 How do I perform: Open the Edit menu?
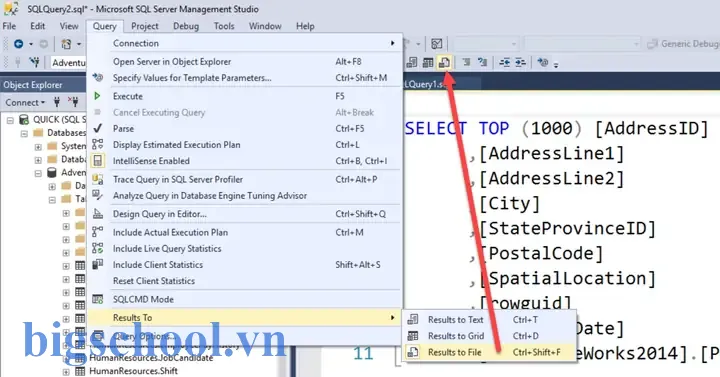pyautogui.click(x=38, y=26)
